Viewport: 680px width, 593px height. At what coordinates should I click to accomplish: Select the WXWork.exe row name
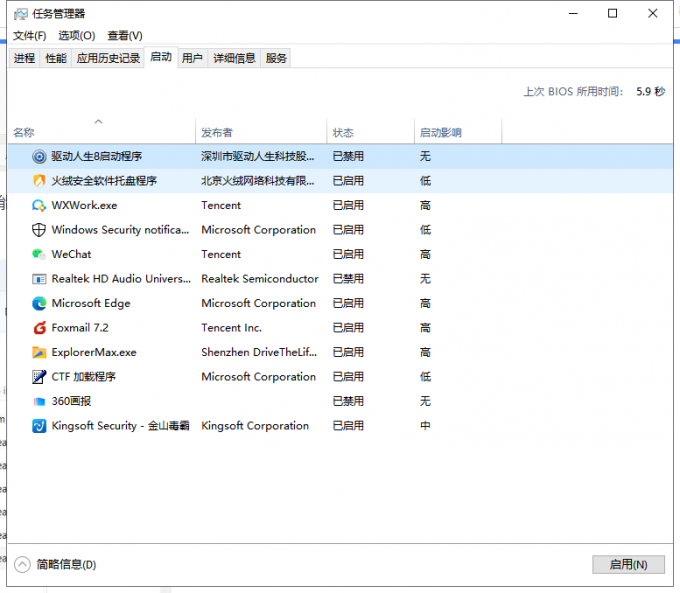click(x=85, y=206)
